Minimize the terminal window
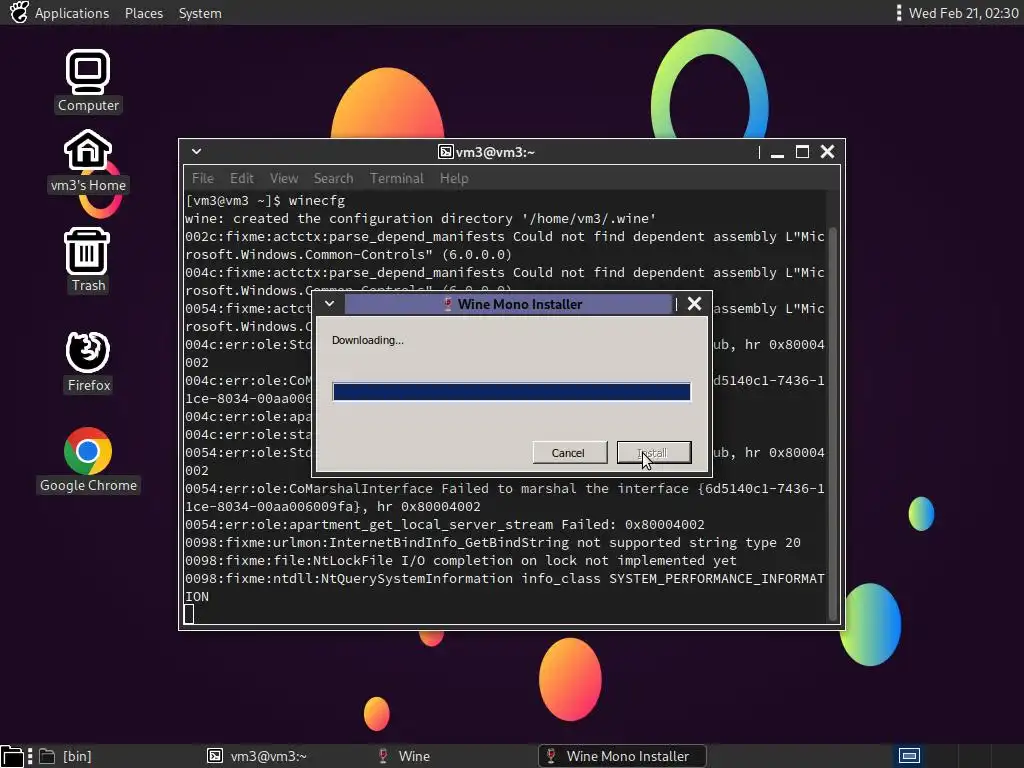Image resolution: width=1024 pixels, height=768 pixels. pos(777,152)
